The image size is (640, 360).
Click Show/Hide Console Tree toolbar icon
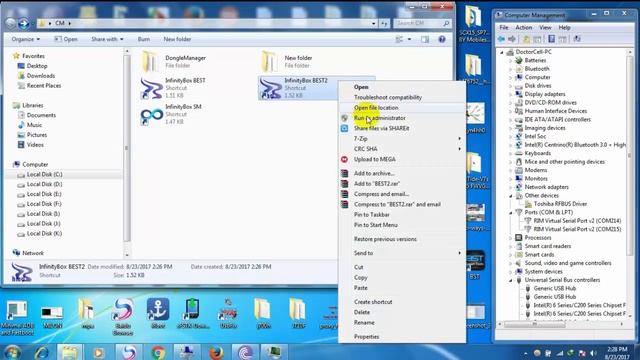[x=537, y=39]
